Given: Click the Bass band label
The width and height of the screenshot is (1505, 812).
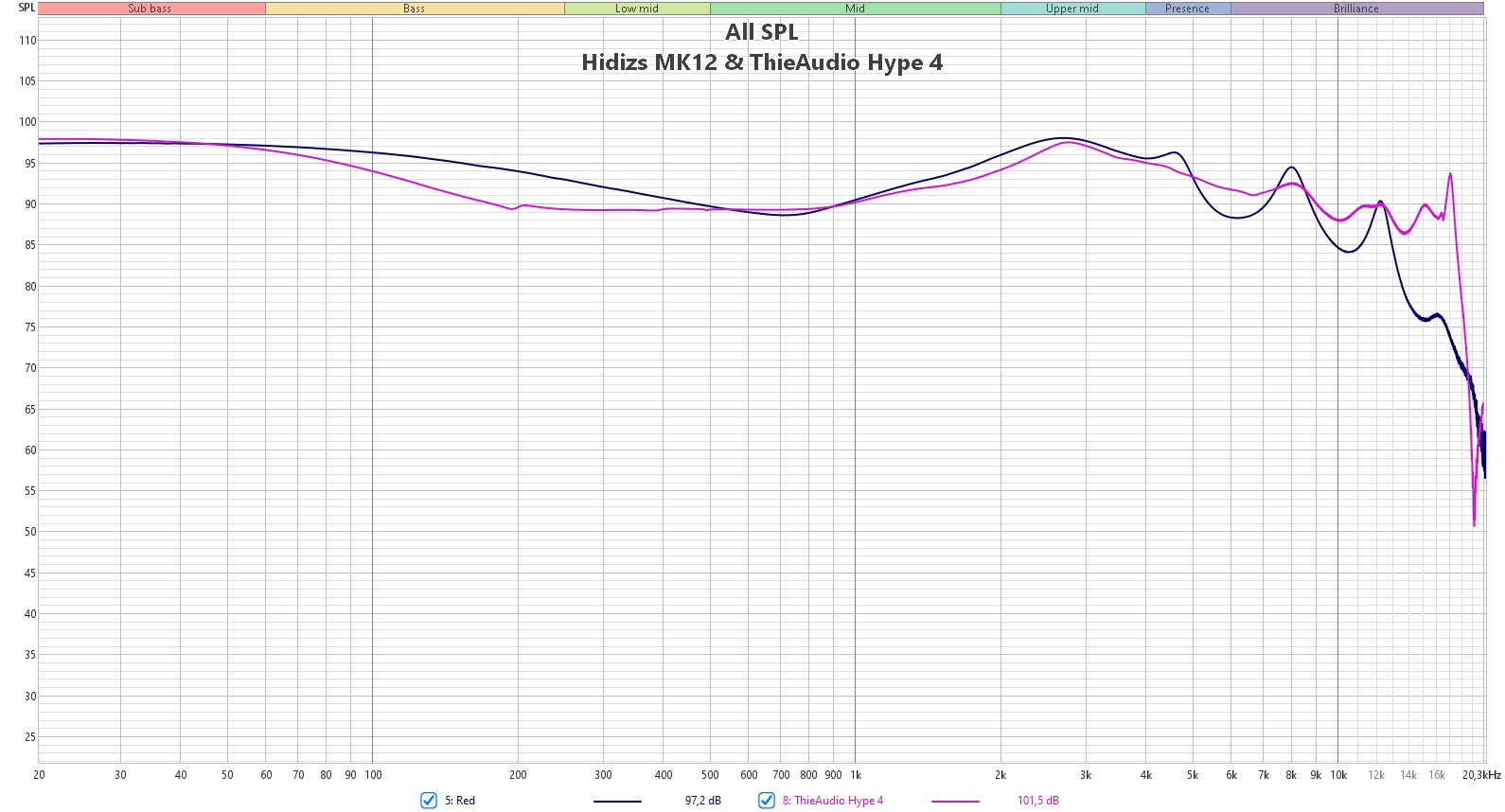Looking at the screenshot, I should [x=415, y=9].
